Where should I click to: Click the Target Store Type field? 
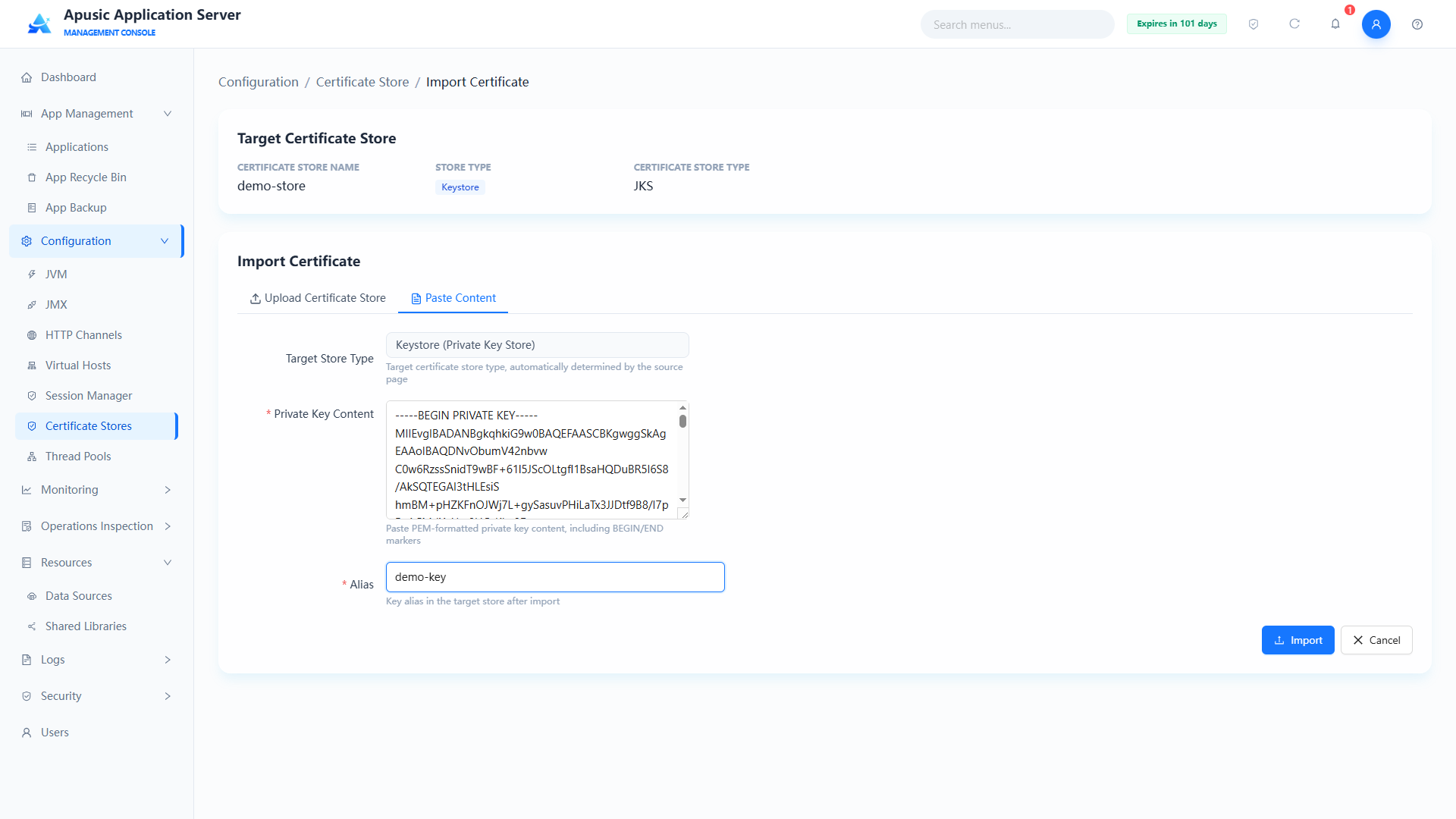coord(538,345)
